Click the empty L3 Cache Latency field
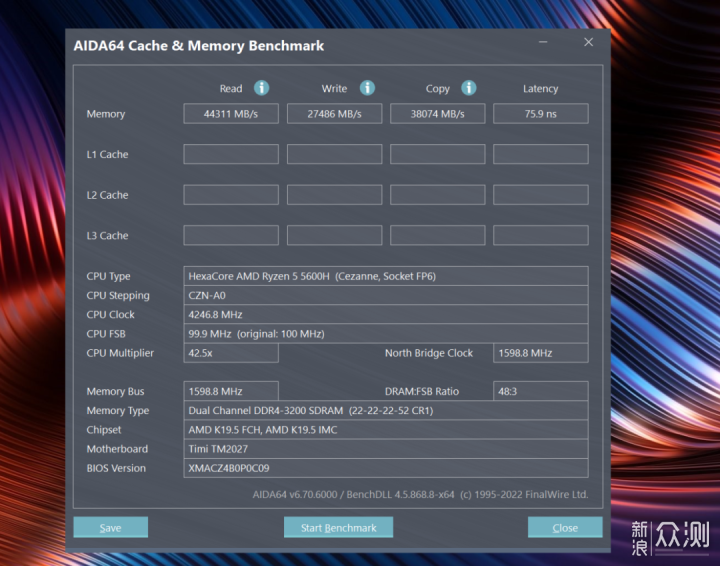The width and height of the screenshot is (720, 566). point(540,235)
